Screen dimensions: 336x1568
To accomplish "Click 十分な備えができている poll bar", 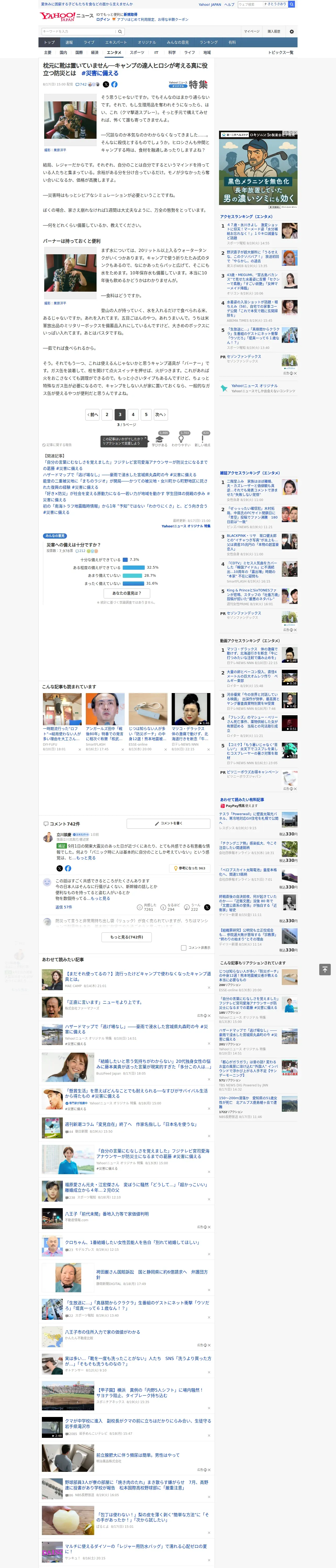I will [x=125, y=560].
